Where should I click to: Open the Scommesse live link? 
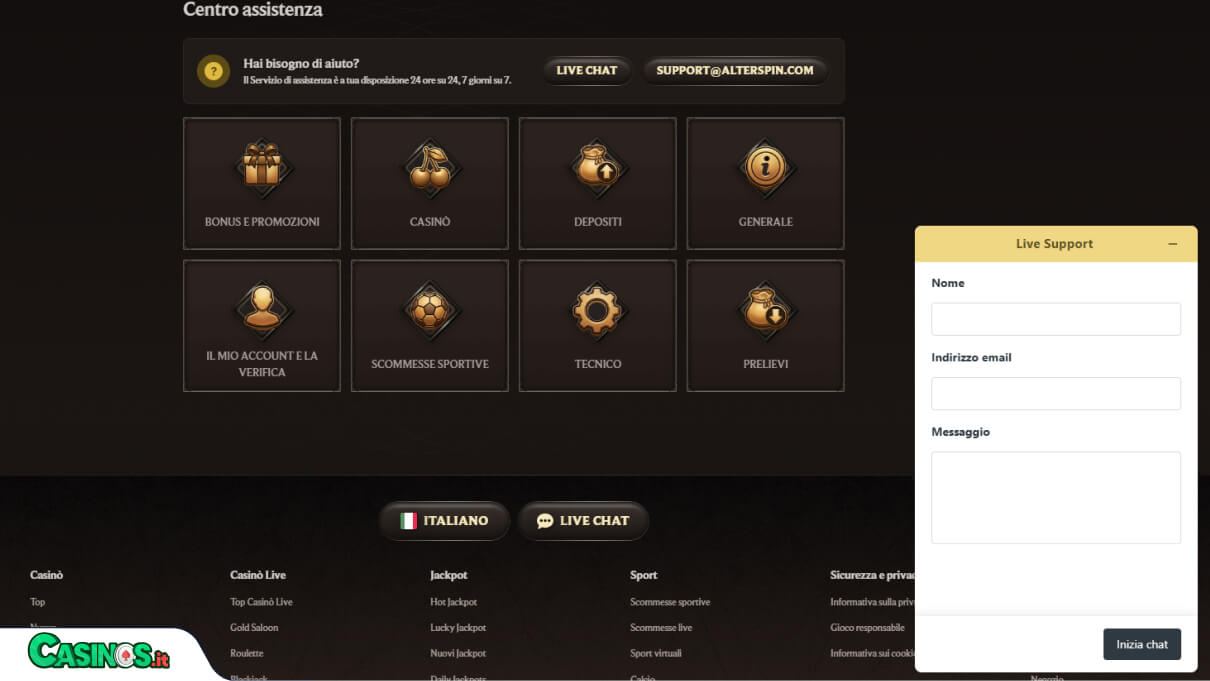click(661, 628)
